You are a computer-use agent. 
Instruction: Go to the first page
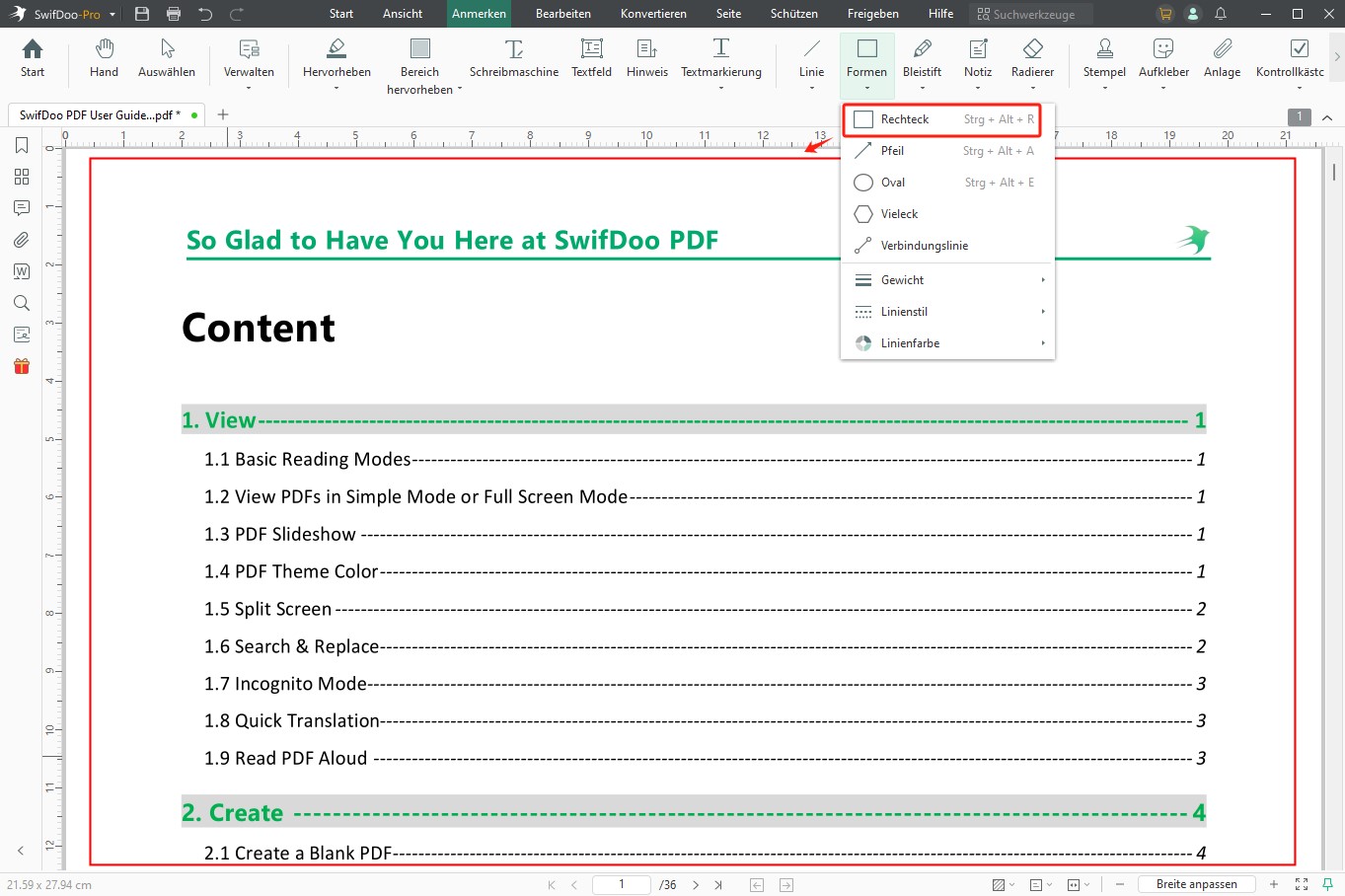(551, 885)
